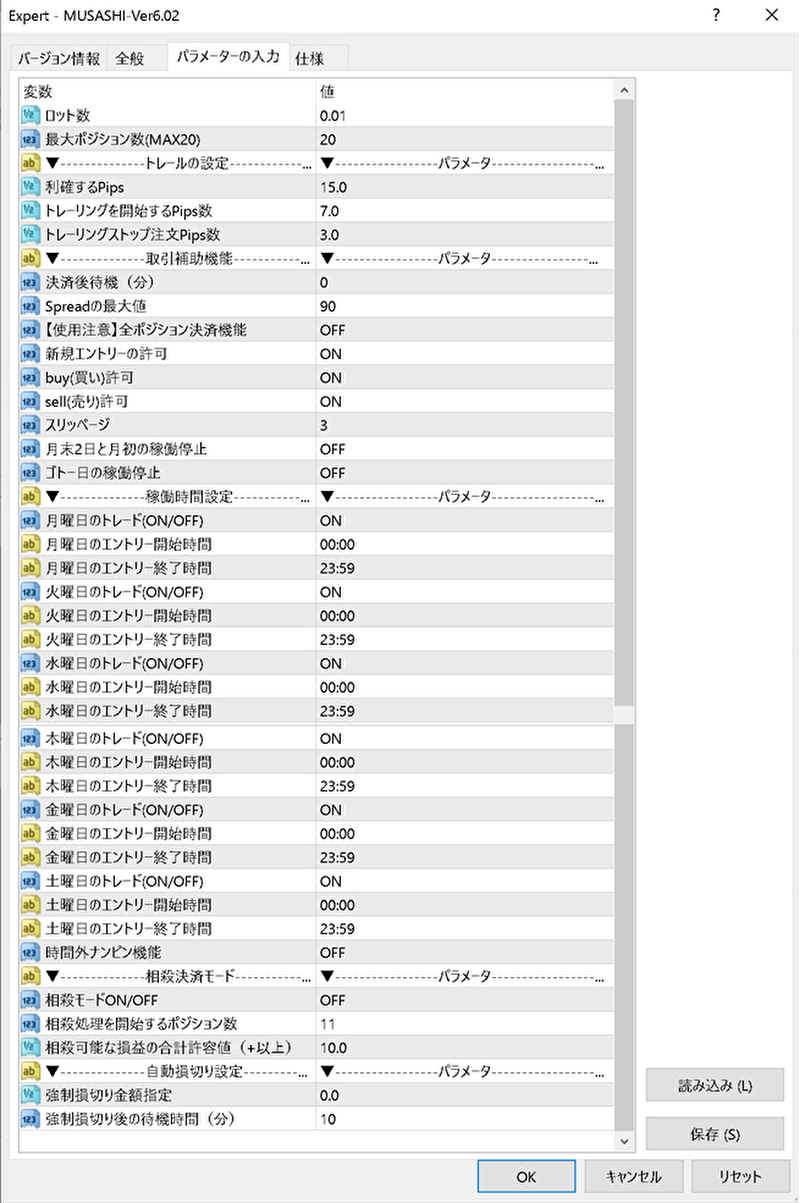800x1203 pixels.
Task: Click the icon beside 強制損切り金額指定
Action: [30, 1095]
